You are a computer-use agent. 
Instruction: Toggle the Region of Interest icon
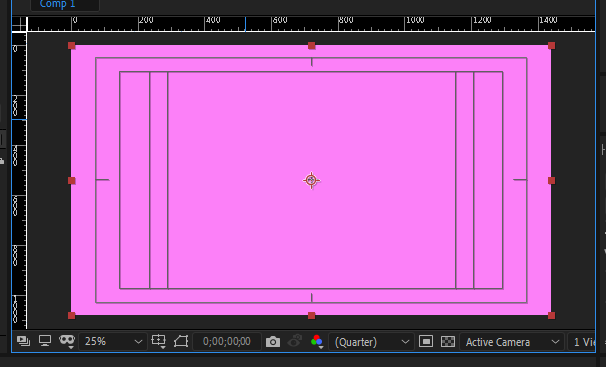click(x=426, y=342)
